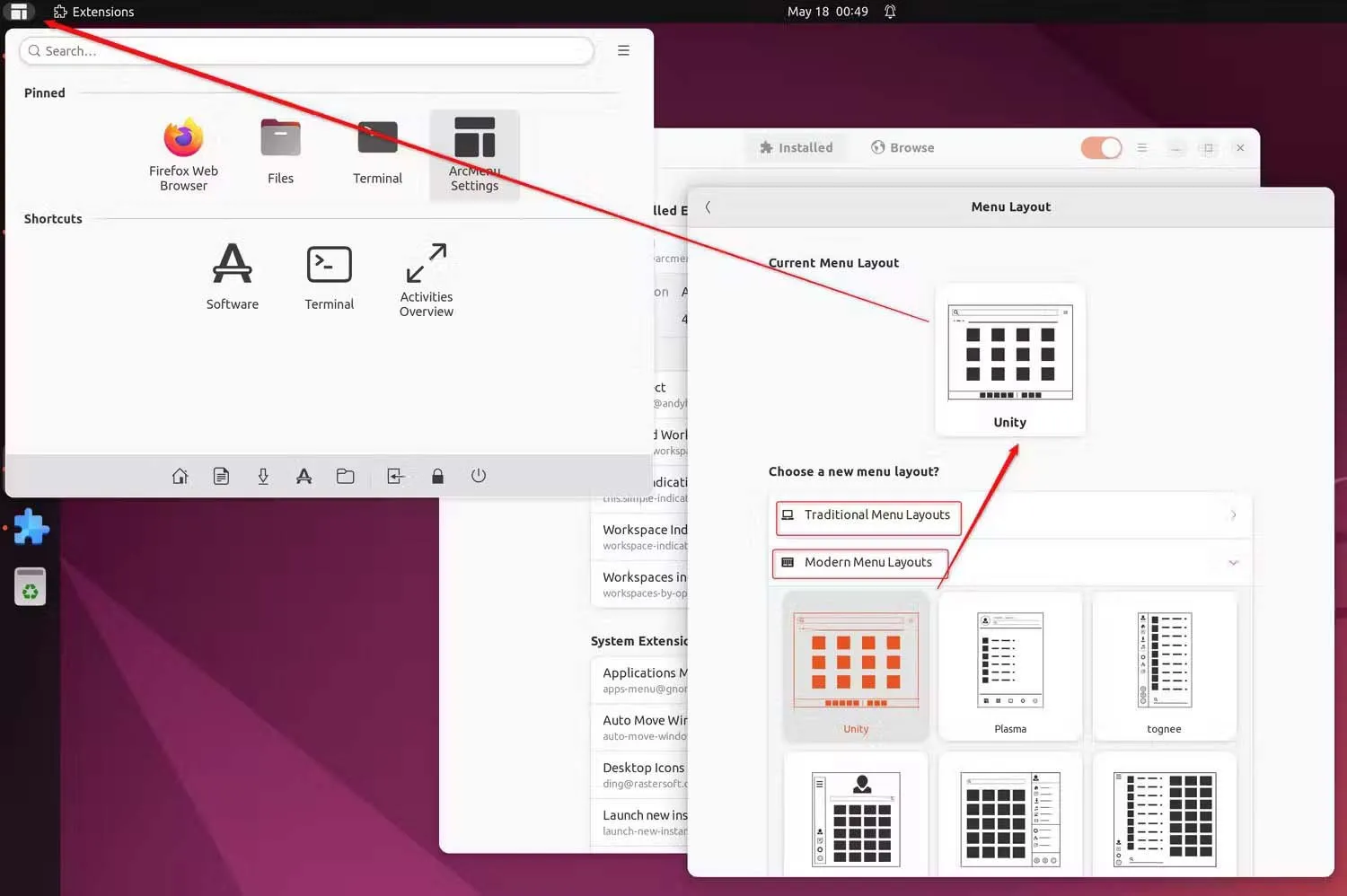Image resolution: width=1347 pixels, height=896 pixels.
Task: Open the Downloads icon in ArcMenu footer
Action: (x=263, y=476)
